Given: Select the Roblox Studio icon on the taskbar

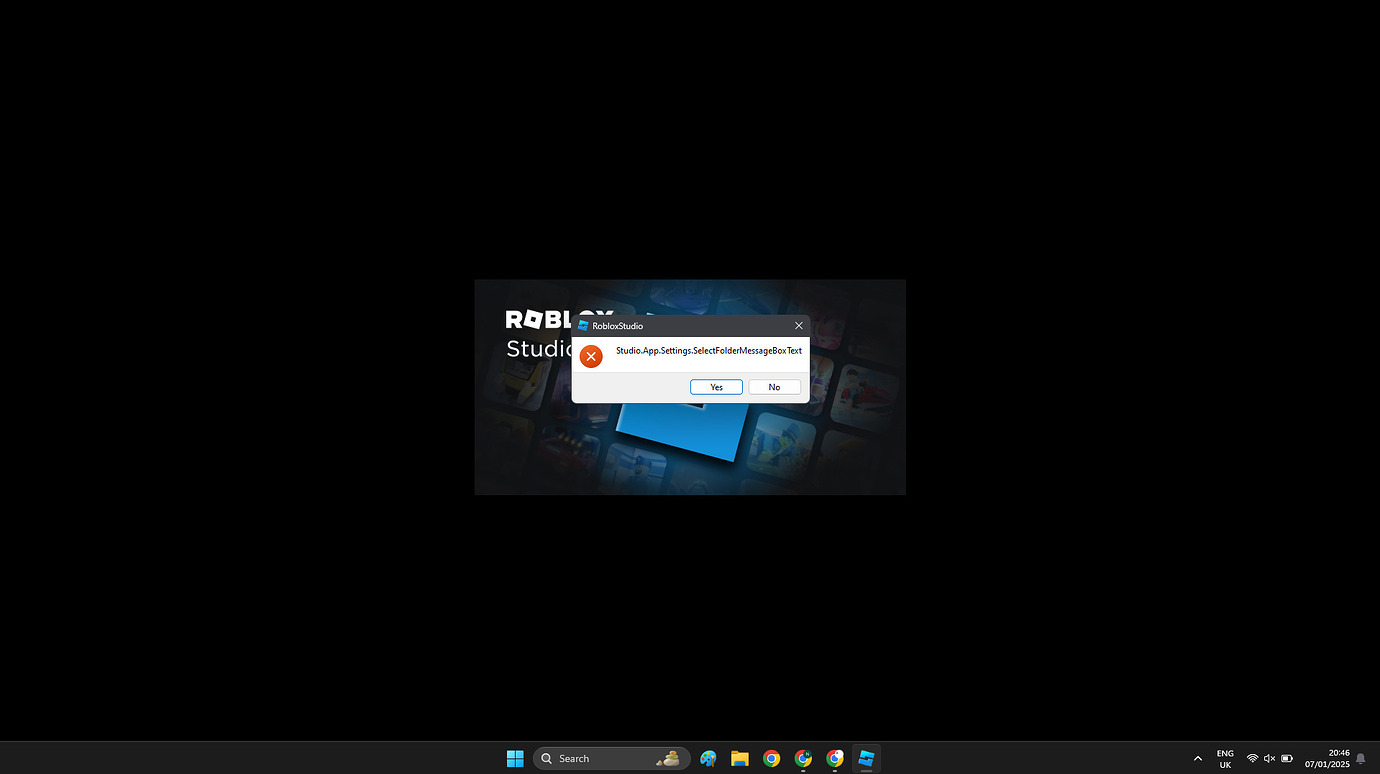Looking at the screenshot, I should coord(865,757).
